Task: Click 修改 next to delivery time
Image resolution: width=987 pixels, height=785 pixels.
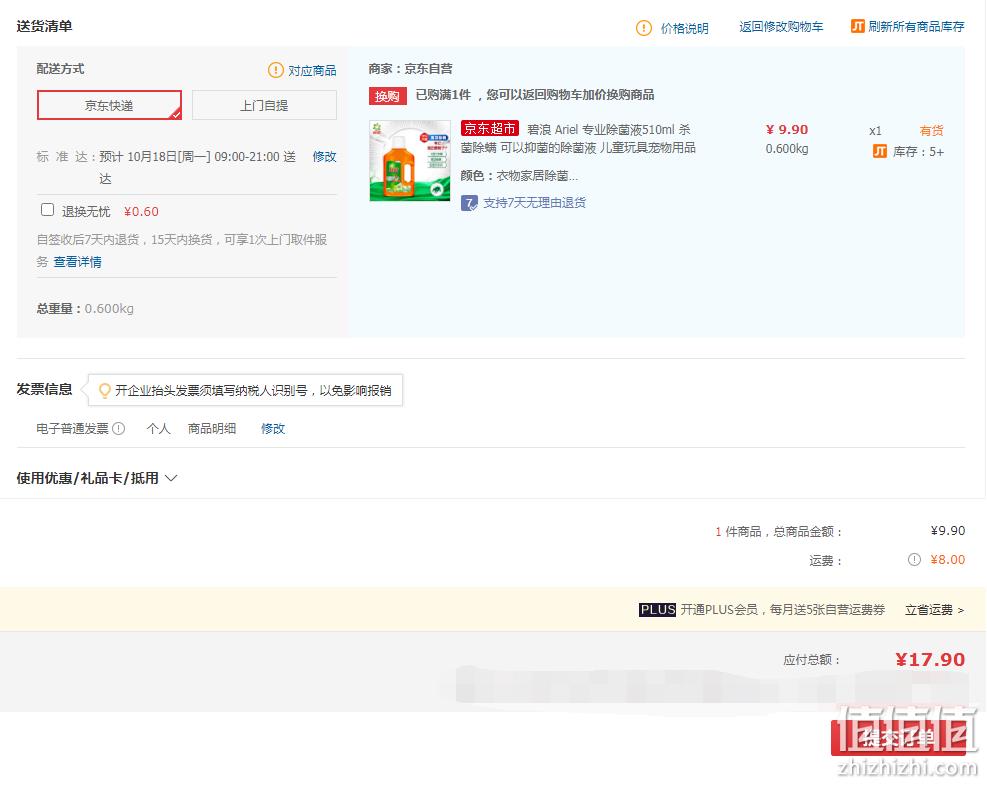Action: (324, 156)
